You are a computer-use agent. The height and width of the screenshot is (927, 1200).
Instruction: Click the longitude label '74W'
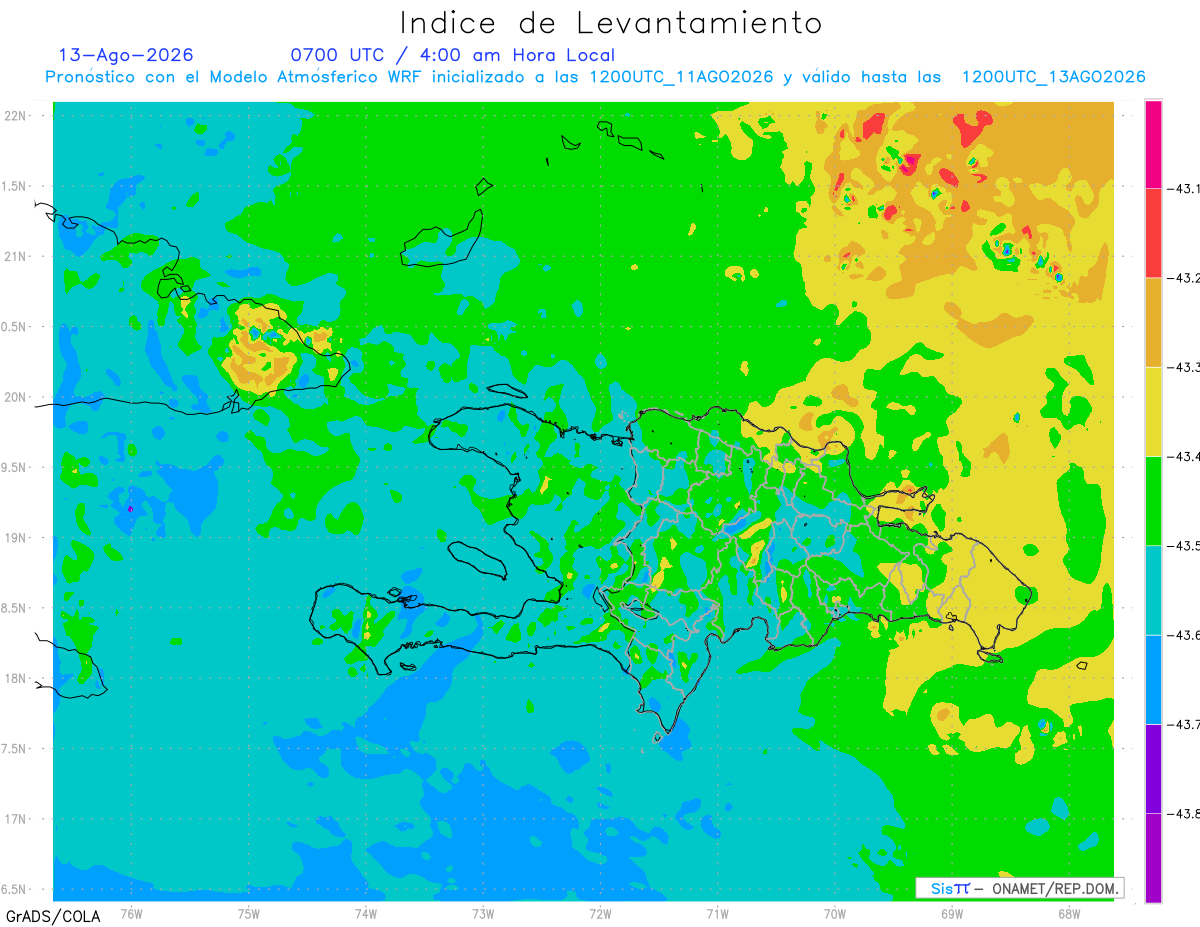click(366, 914)
